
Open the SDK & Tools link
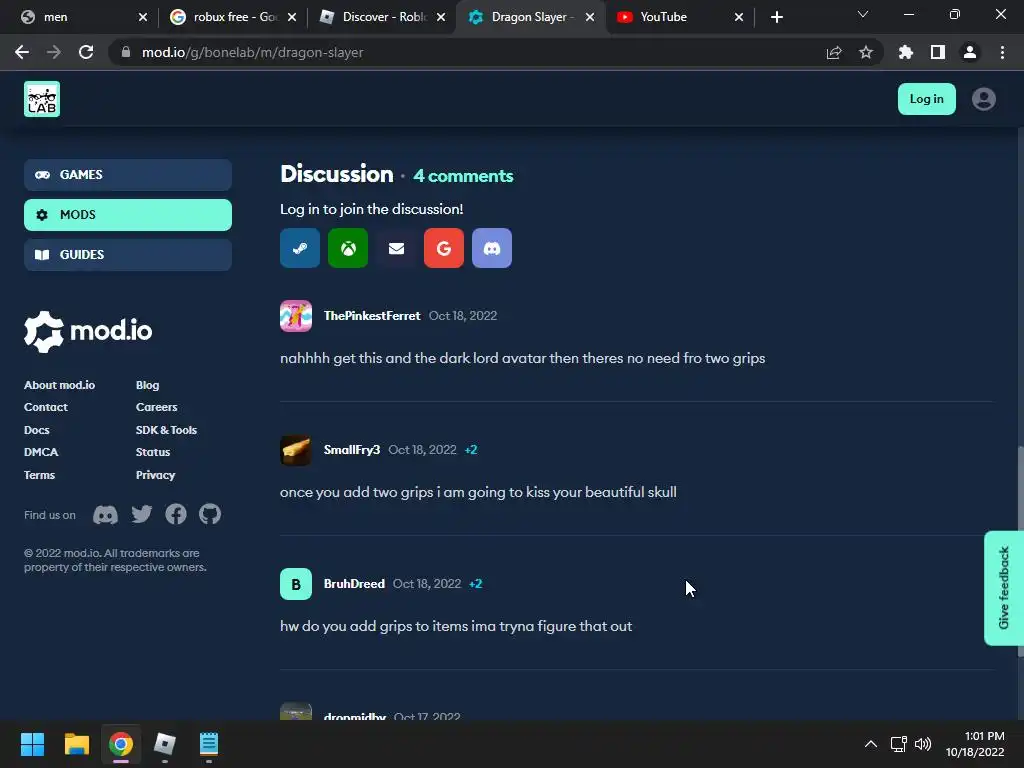(x=167, y=430)
